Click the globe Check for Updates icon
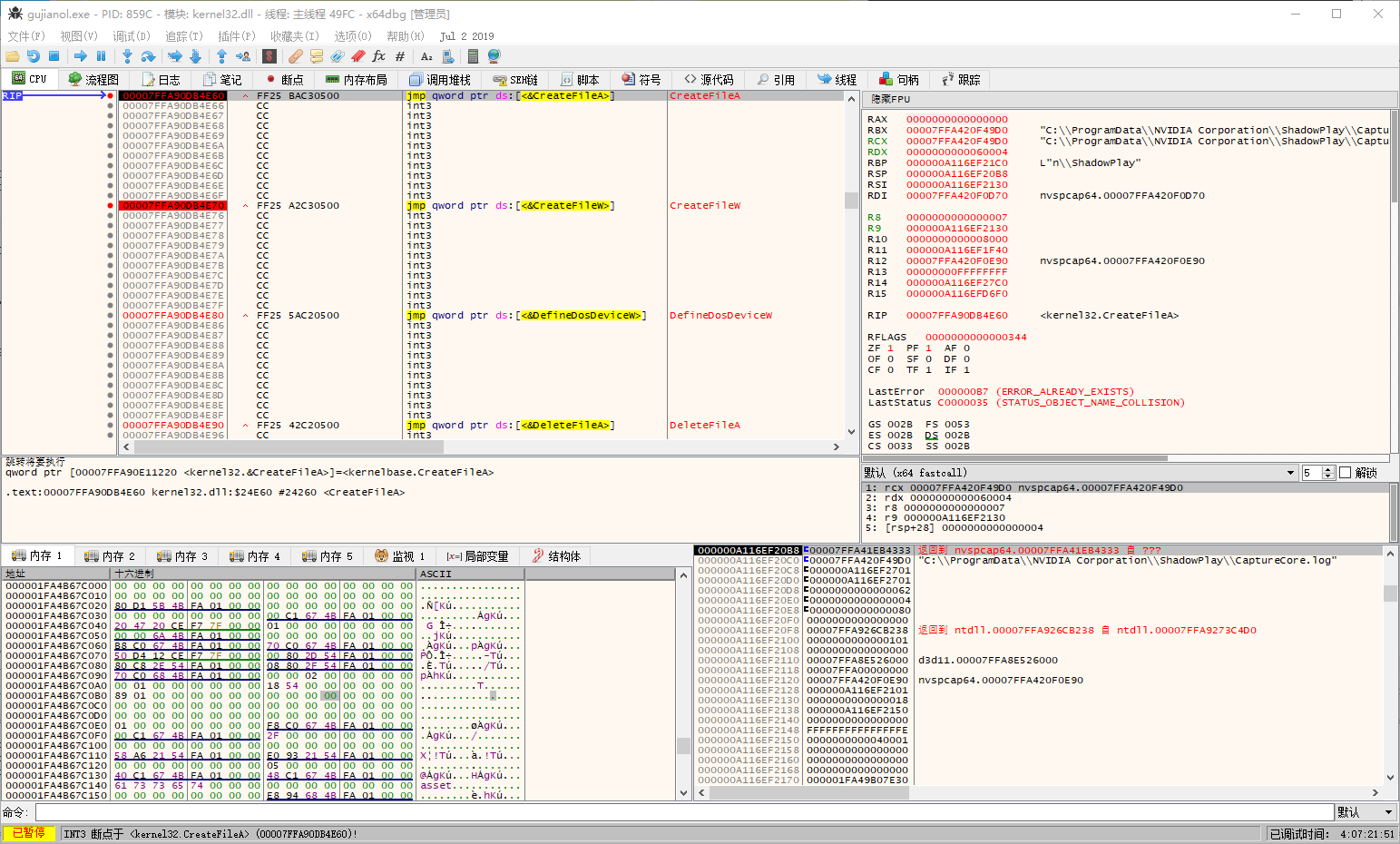The width and height of the screenshot is (1400, 844). click(x=494, y=56)
